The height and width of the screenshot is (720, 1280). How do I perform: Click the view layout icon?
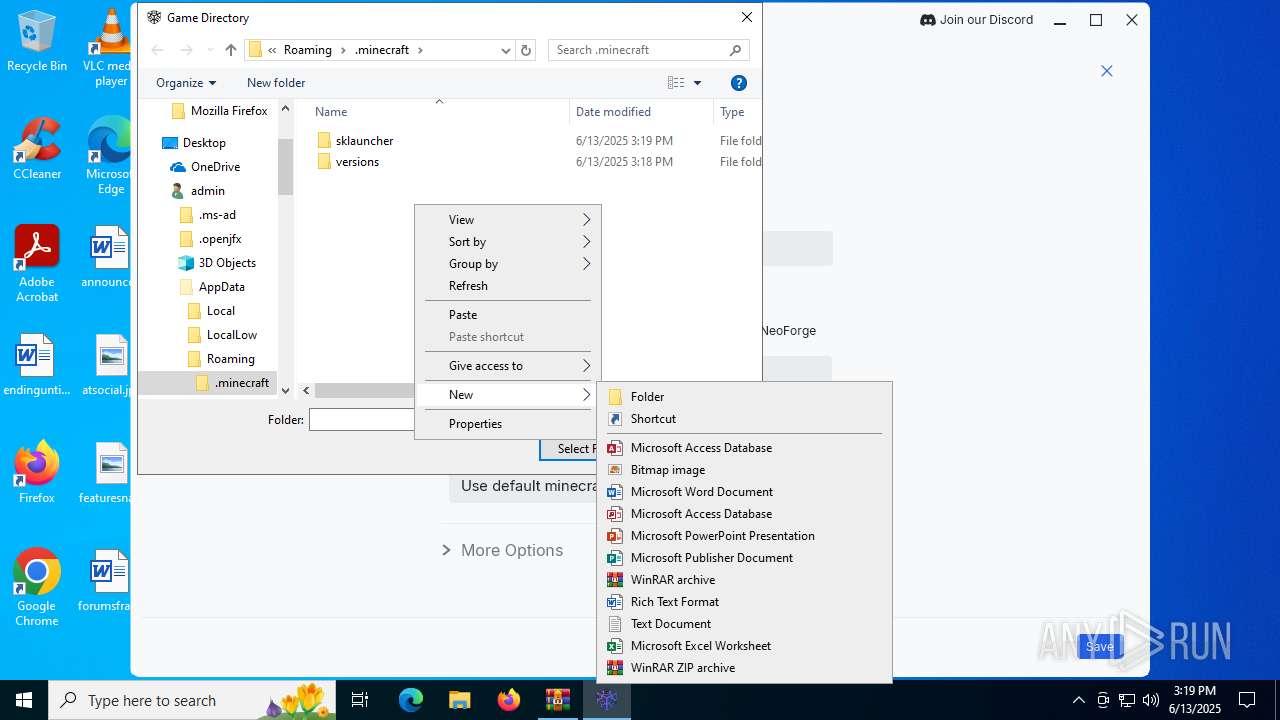[676, 83]
